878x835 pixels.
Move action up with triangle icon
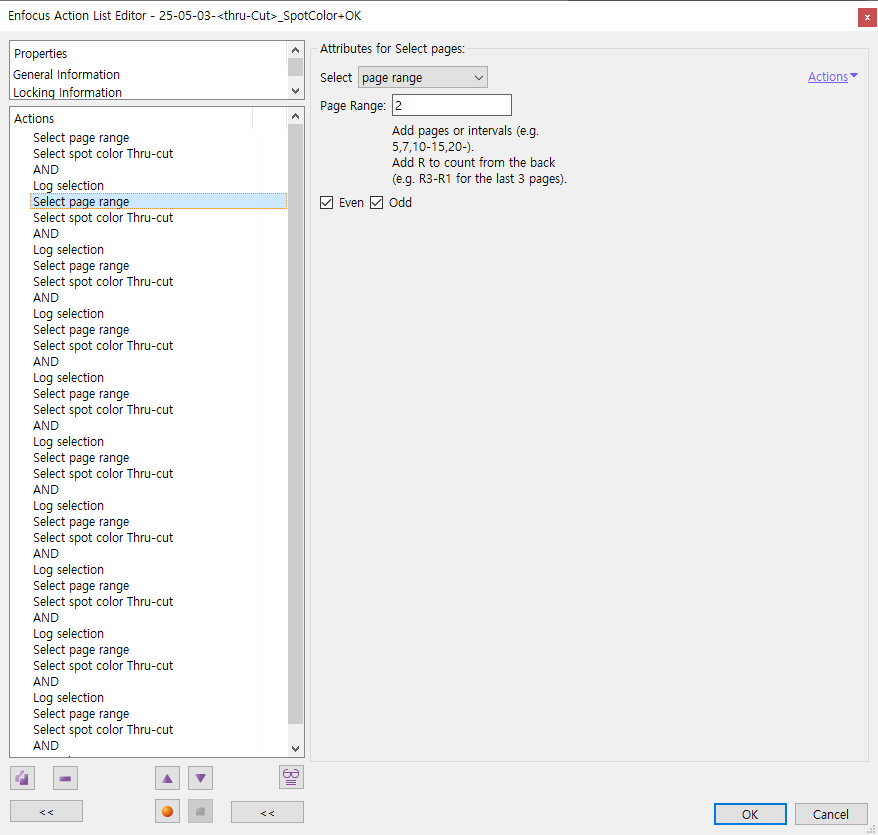click(168, 778)
